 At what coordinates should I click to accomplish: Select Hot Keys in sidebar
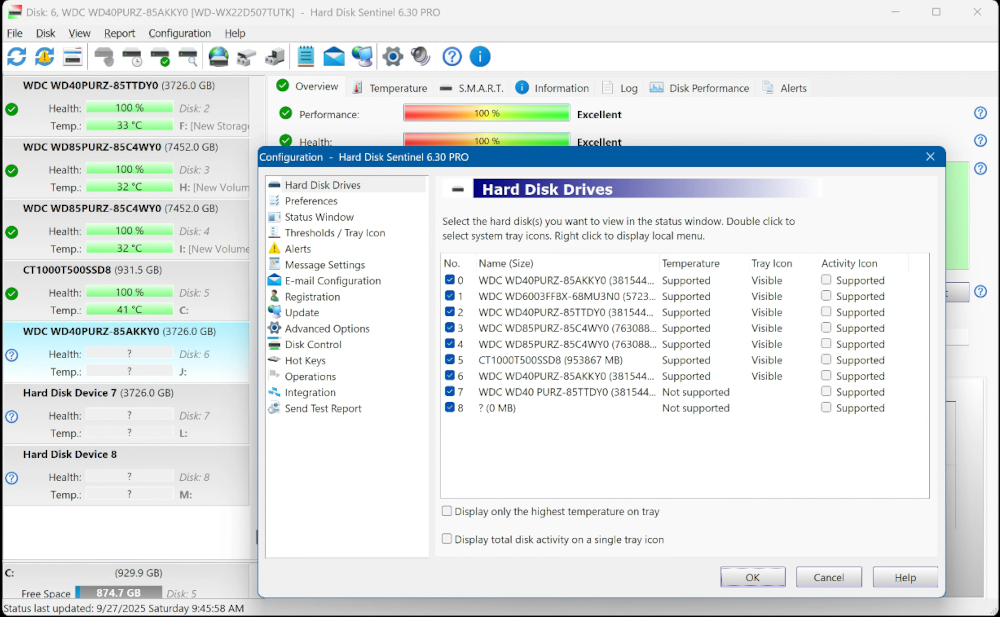[305, 361]
